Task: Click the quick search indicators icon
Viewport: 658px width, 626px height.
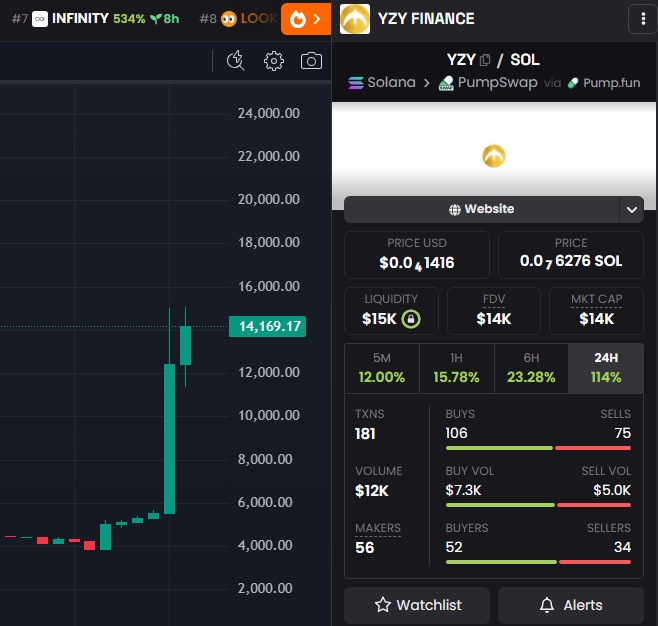Action: tap(236, 61)
